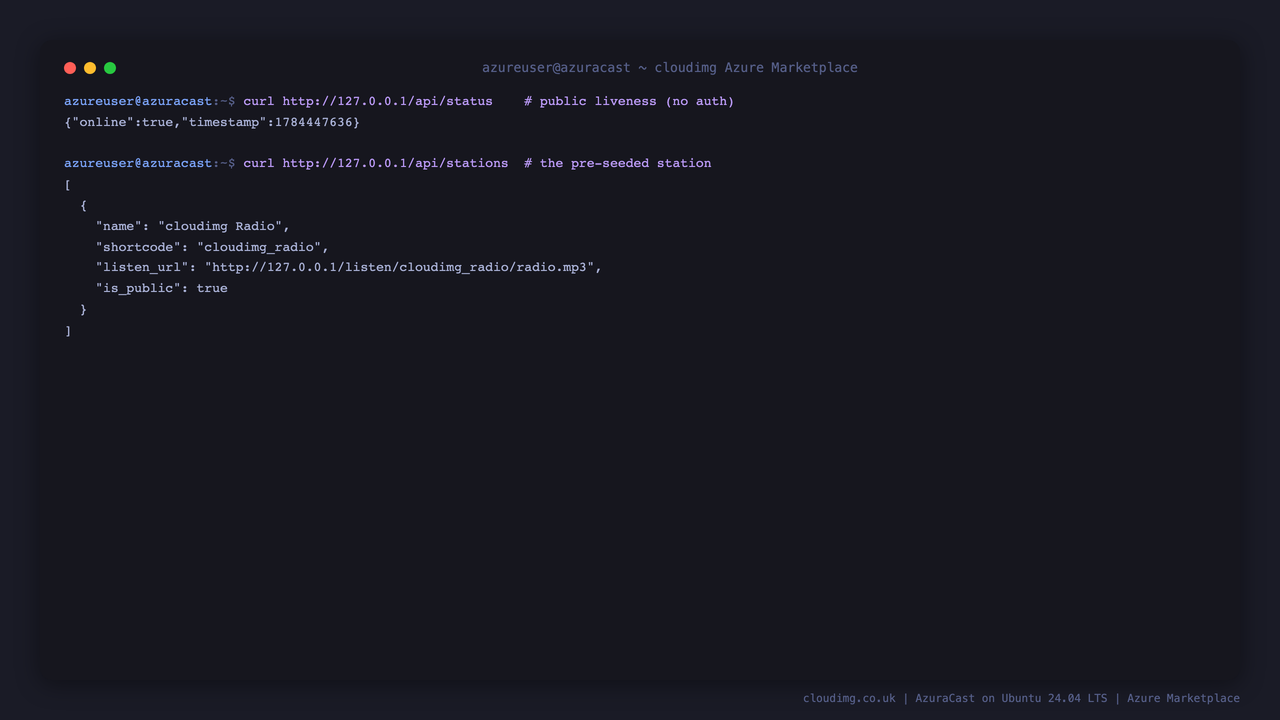Click the green maximize window dot
This screenshot has height=720, width=1280.
[110, 68]
